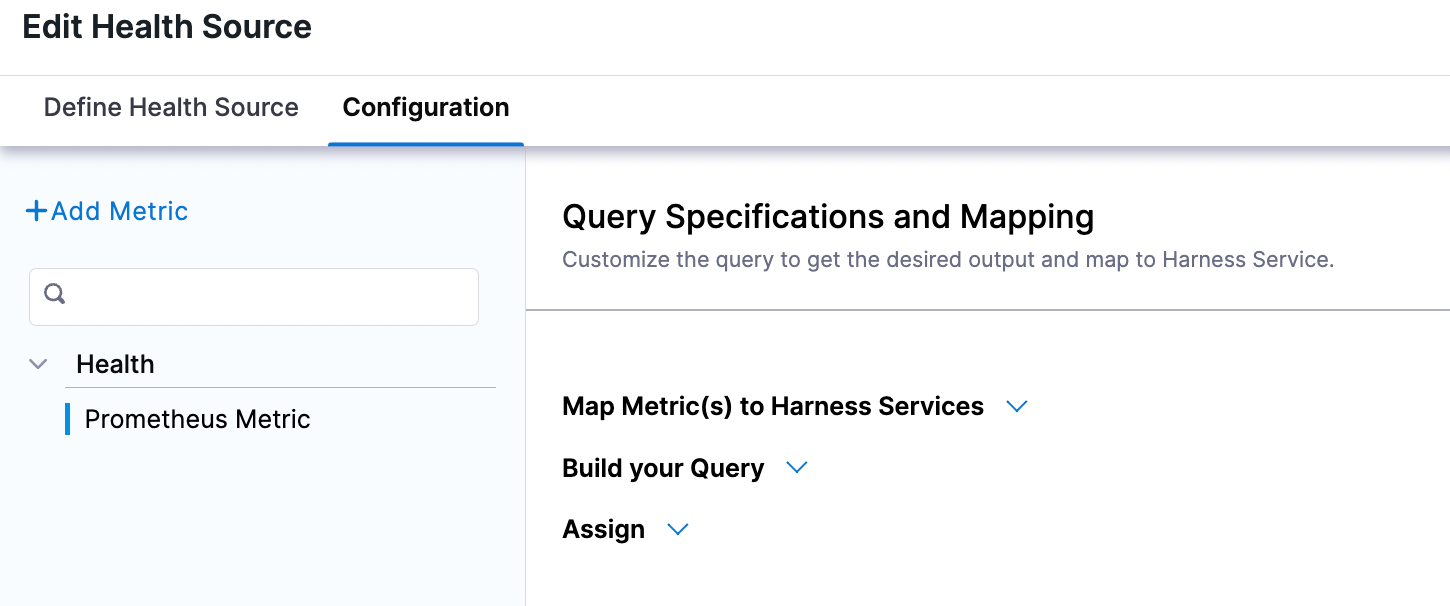1450x606 pixels.
Task: Click the plus icon beside Add Metric
Action: coord(36,210)
